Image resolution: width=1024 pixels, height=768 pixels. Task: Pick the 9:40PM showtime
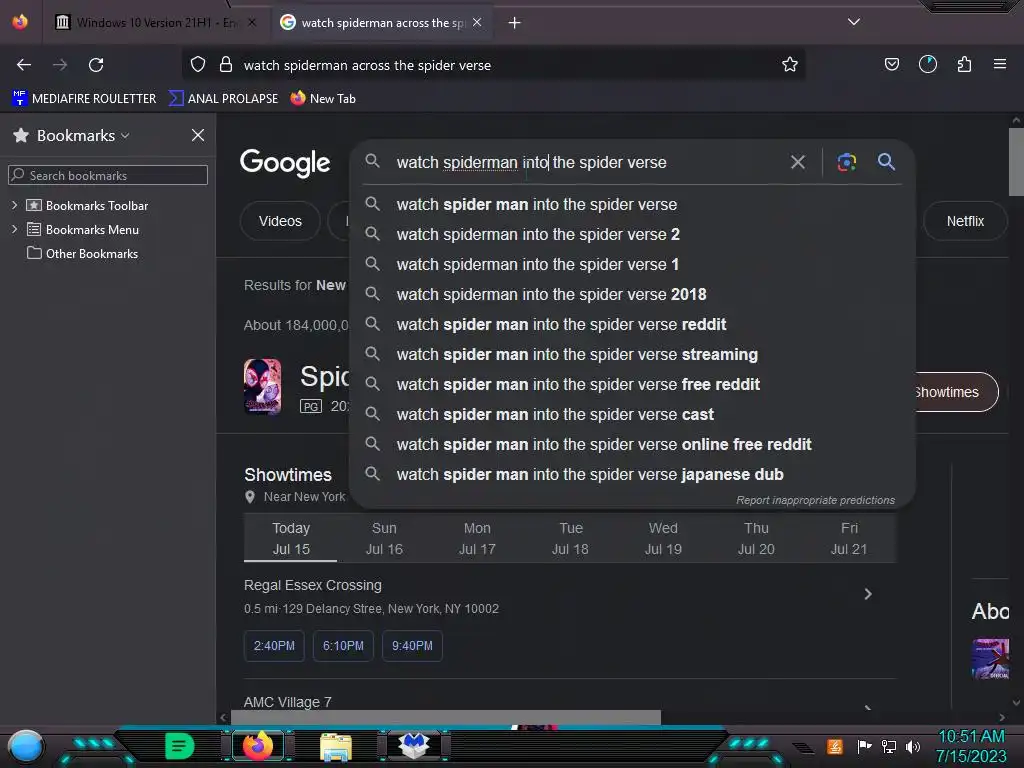coord(412,646)
